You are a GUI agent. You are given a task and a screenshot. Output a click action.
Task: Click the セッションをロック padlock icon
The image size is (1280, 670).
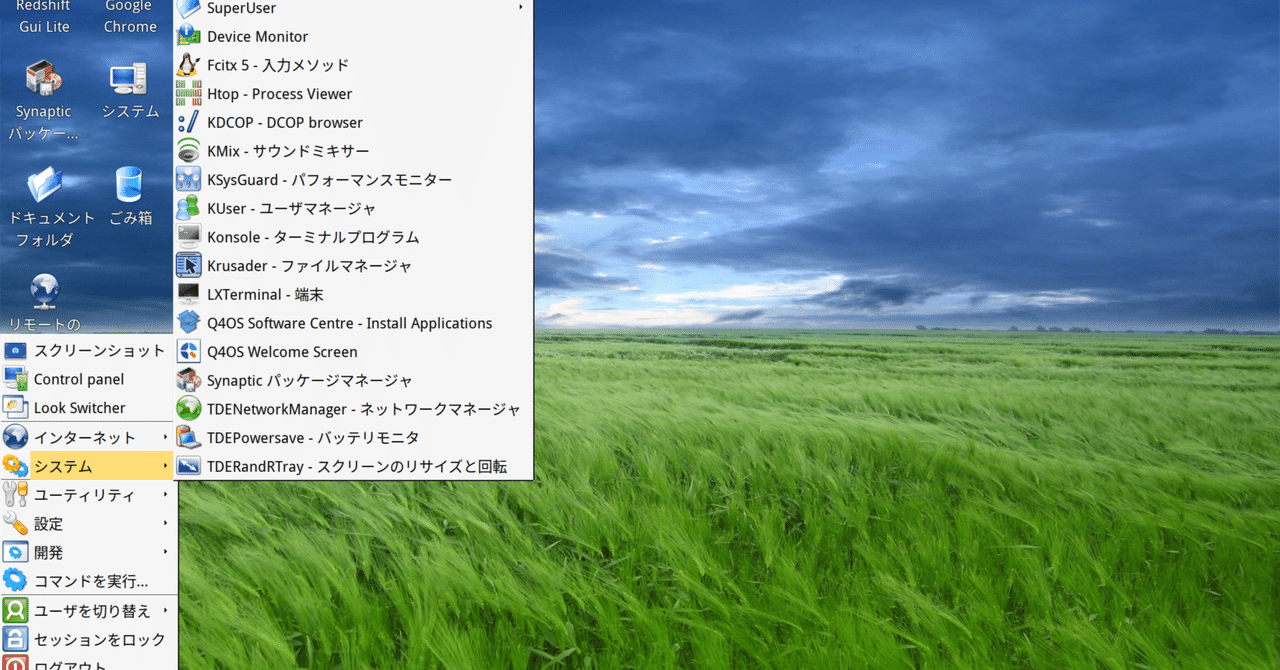pyautogui.click(x=15, y=639)
